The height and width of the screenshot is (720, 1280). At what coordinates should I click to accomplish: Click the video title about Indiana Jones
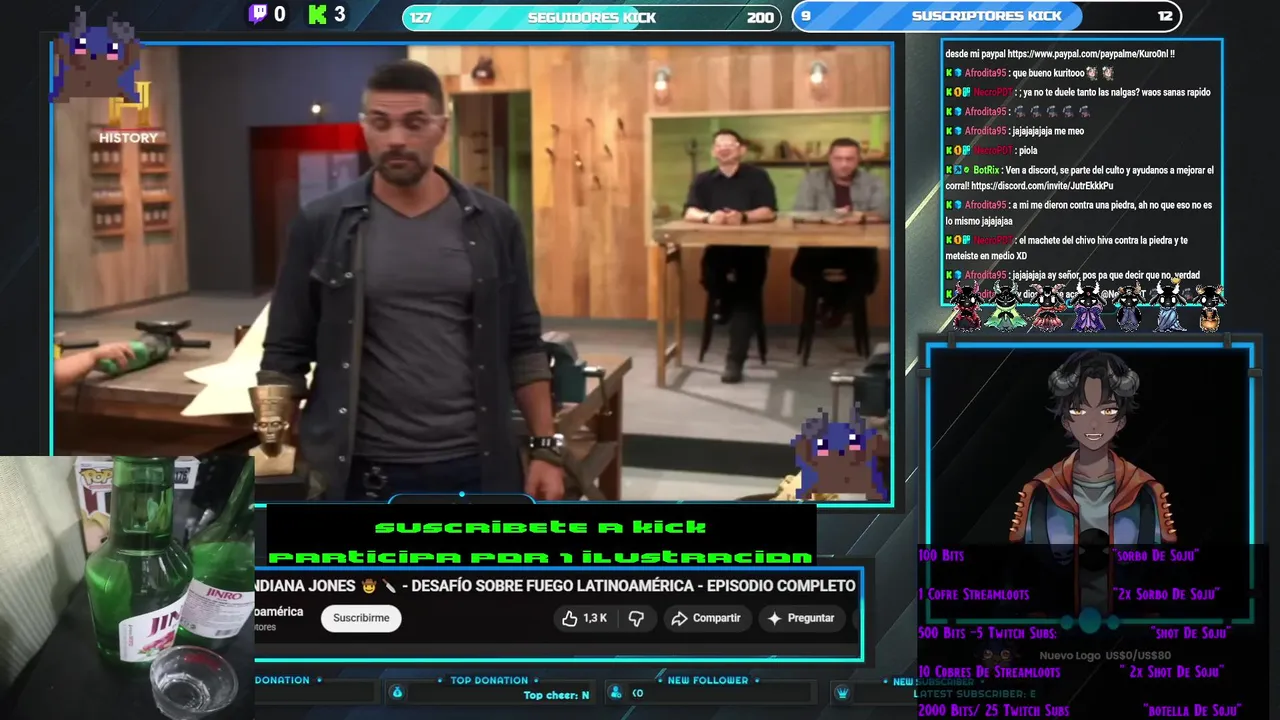556,586
